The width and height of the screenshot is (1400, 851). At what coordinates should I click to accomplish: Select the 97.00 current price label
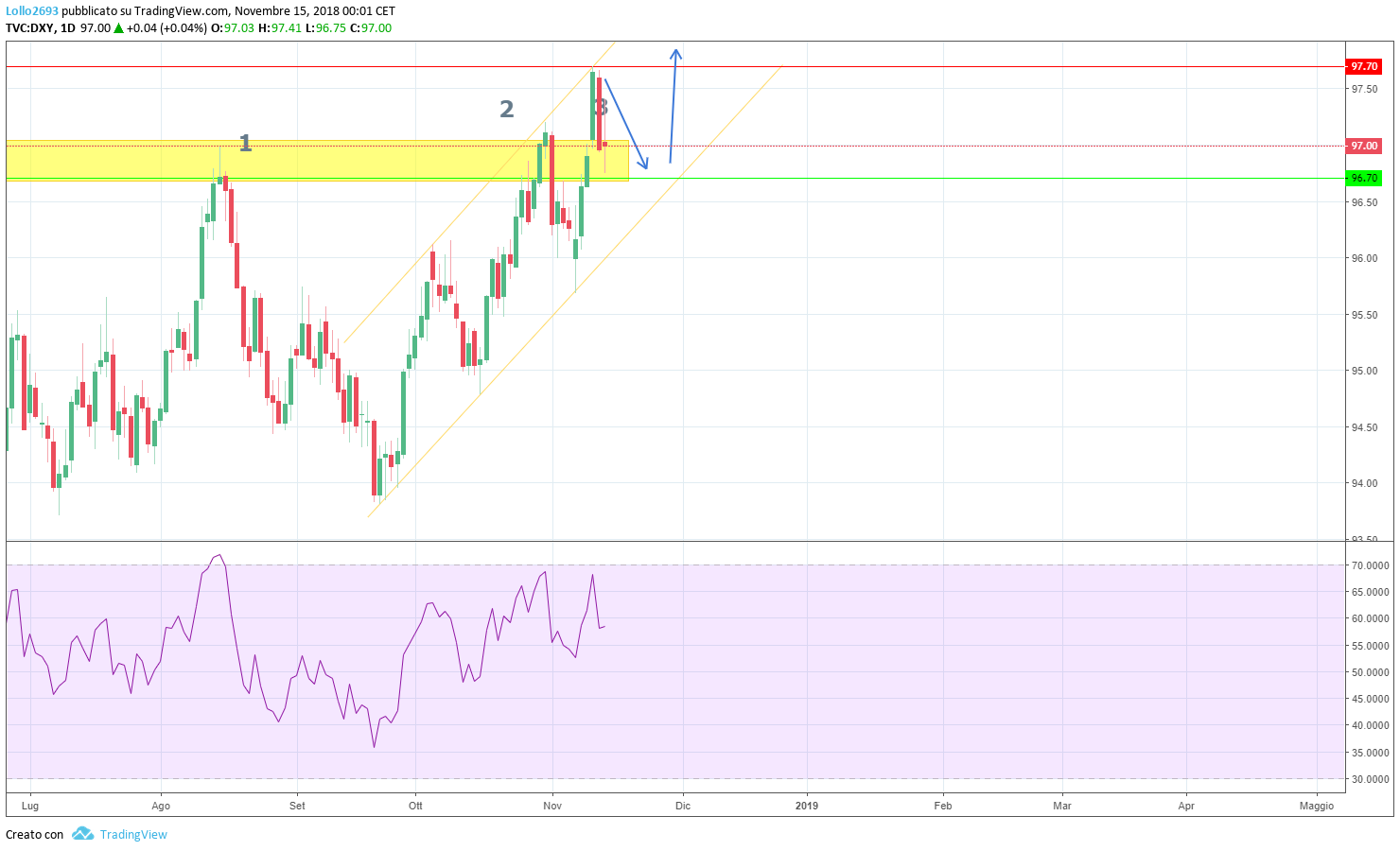point(1364,146)
